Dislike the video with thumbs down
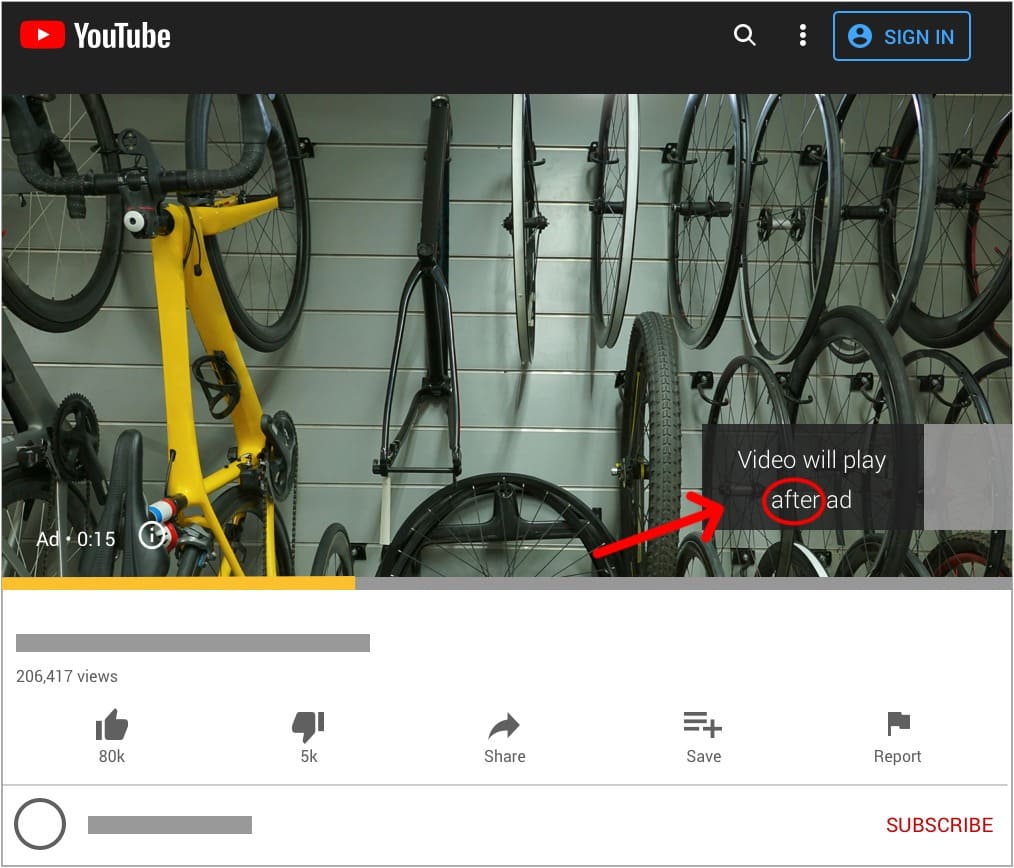1014x868 pixels. pyautogui.click(x=308, y=726)
